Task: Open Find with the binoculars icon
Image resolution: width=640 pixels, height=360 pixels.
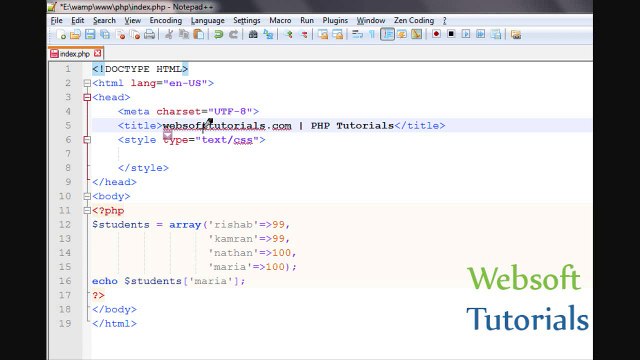Action: click(253, 35)
